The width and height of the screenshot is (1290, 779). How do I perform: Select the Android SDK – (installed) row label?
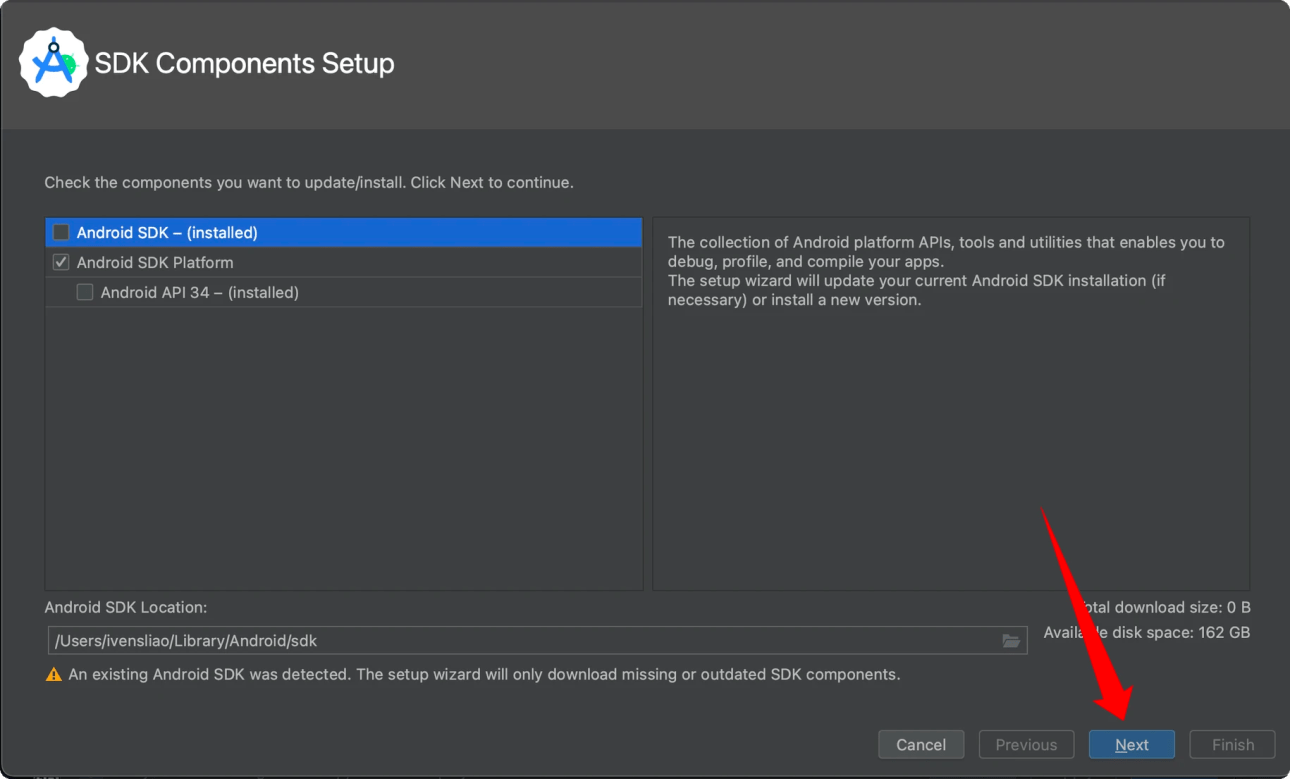167,233
